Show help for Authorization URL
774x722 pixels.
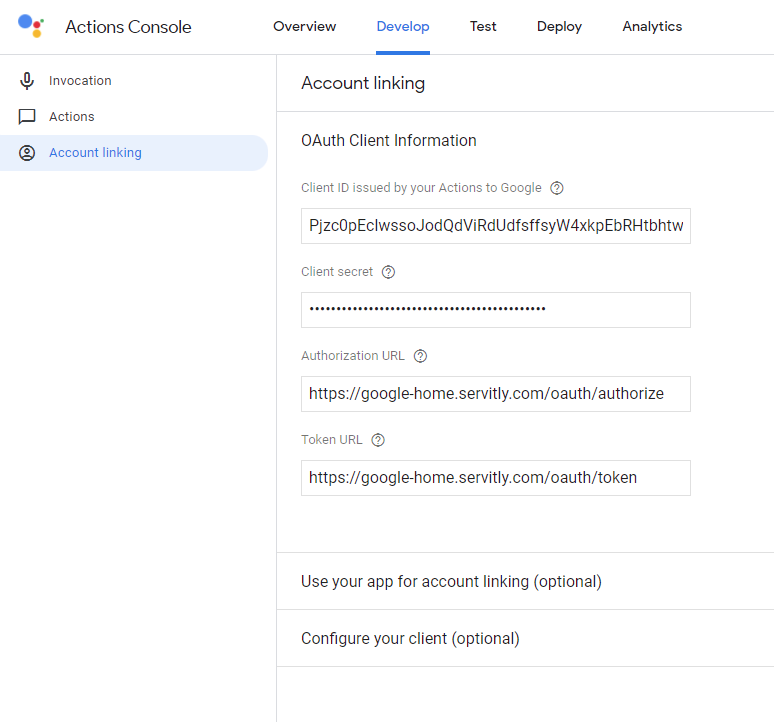(420, 356)
